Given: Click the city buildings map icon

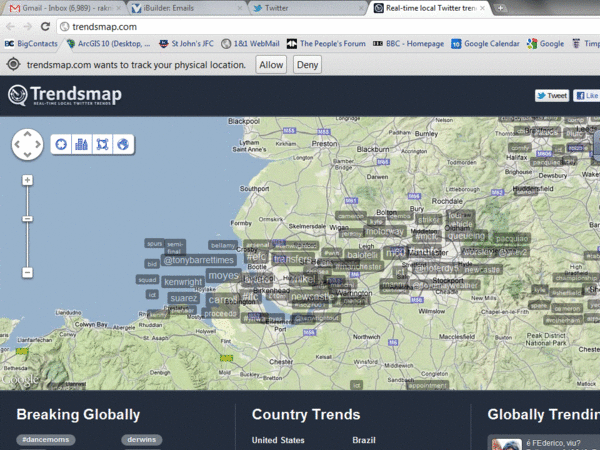Looking at the screenshot, I should click(82, 144).
